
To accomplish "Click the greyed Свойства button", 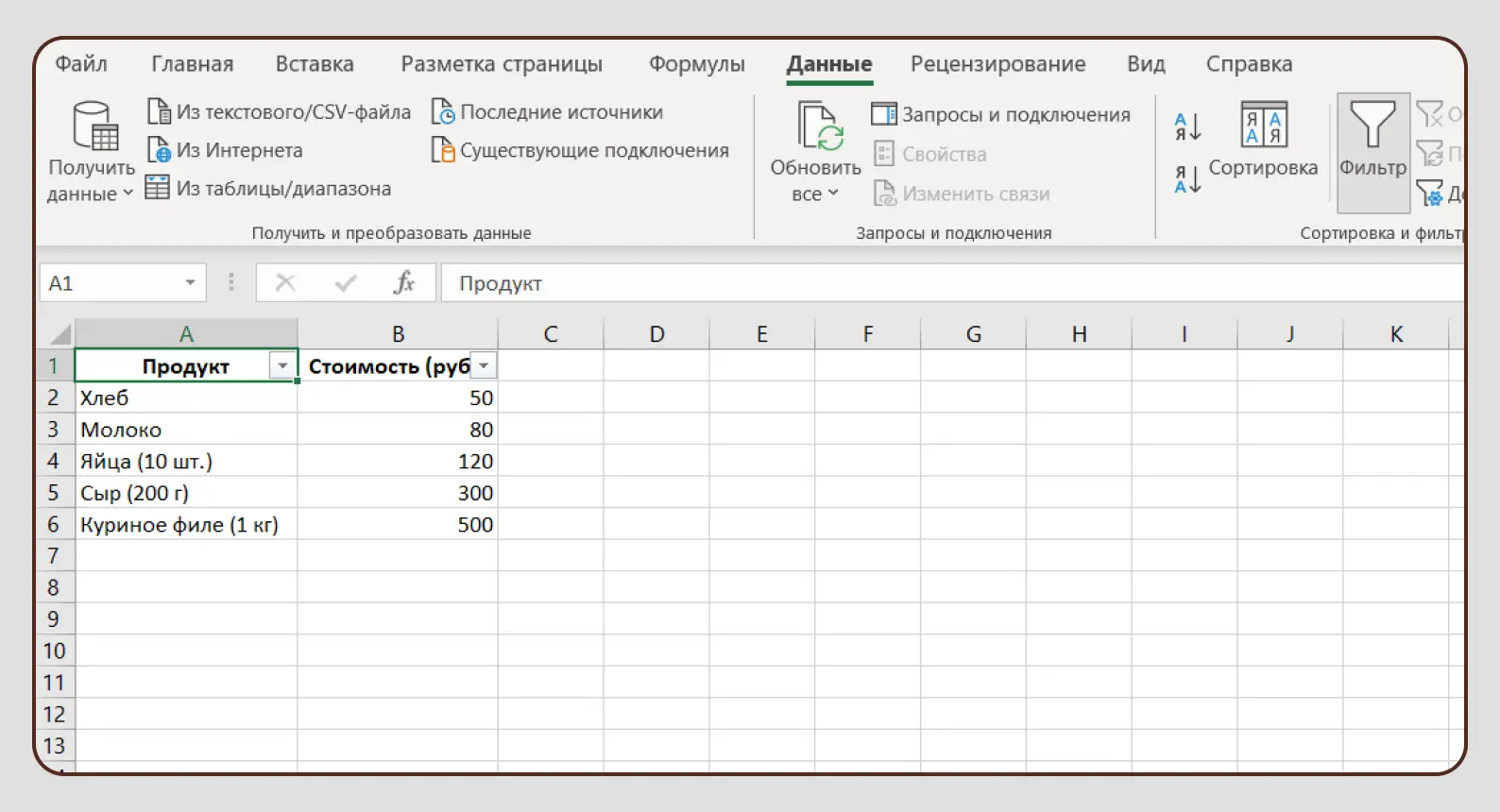I will tap(929, 154).
